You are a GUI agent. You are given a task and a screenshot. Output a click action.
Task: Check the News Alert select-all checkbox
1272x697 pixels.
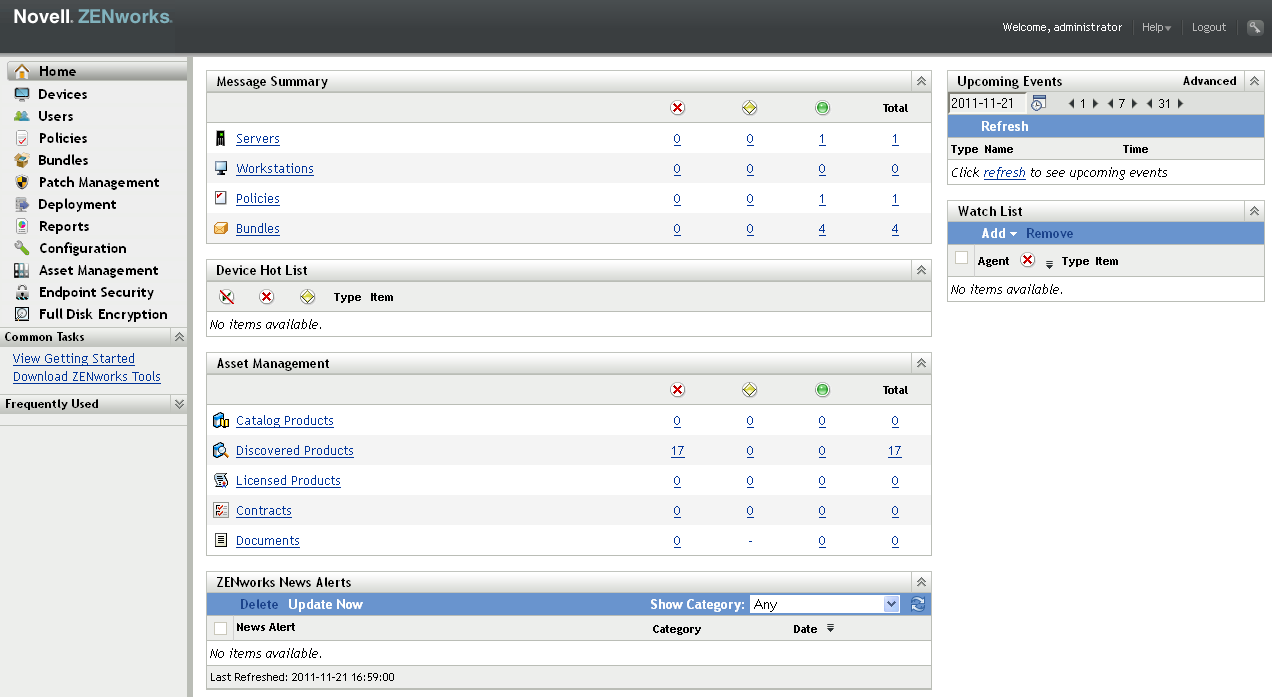(220, 628)
